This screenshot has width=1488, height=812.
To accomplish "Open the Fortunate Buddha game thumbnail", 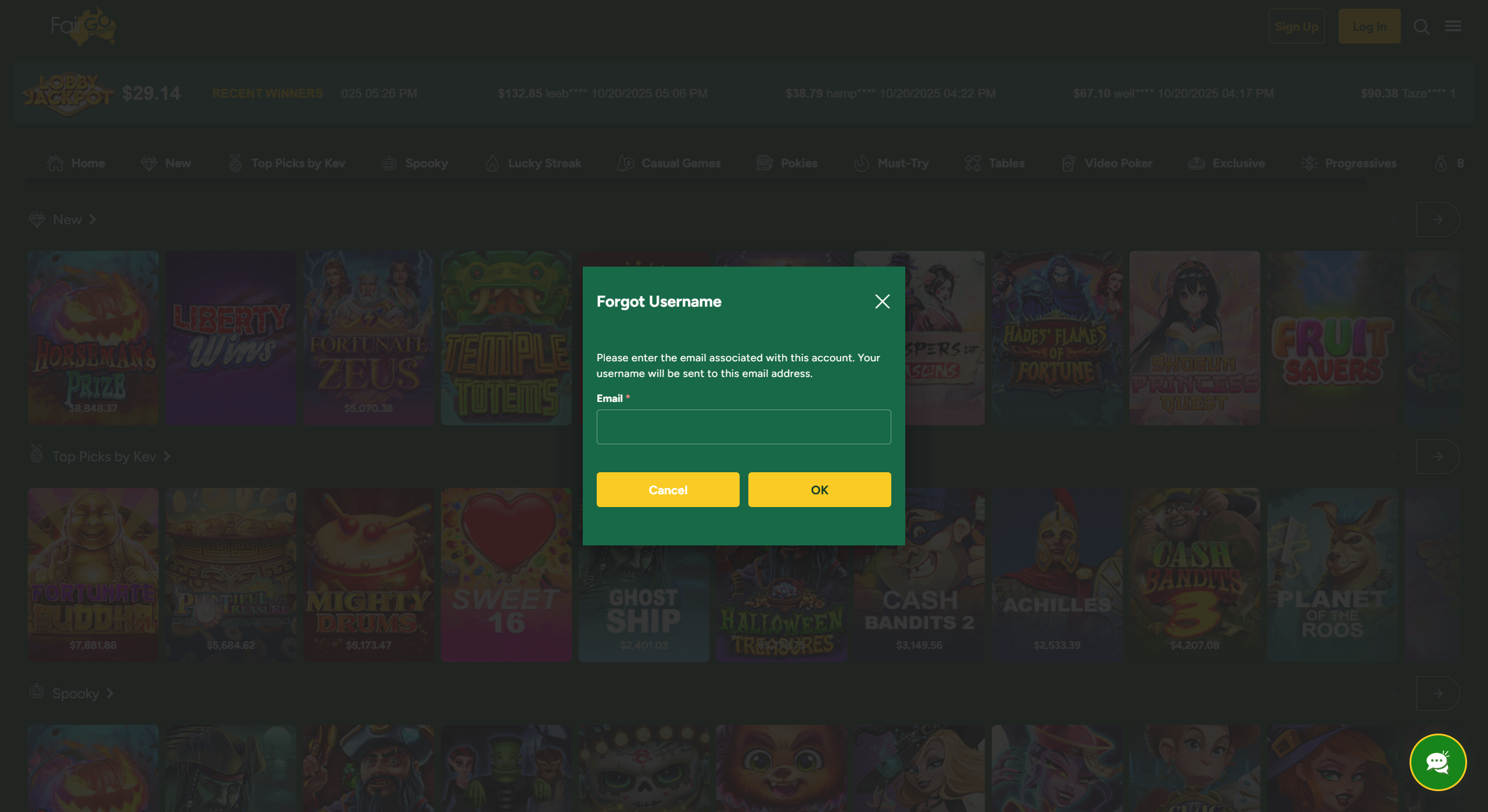I will click(x=92, y=576).
